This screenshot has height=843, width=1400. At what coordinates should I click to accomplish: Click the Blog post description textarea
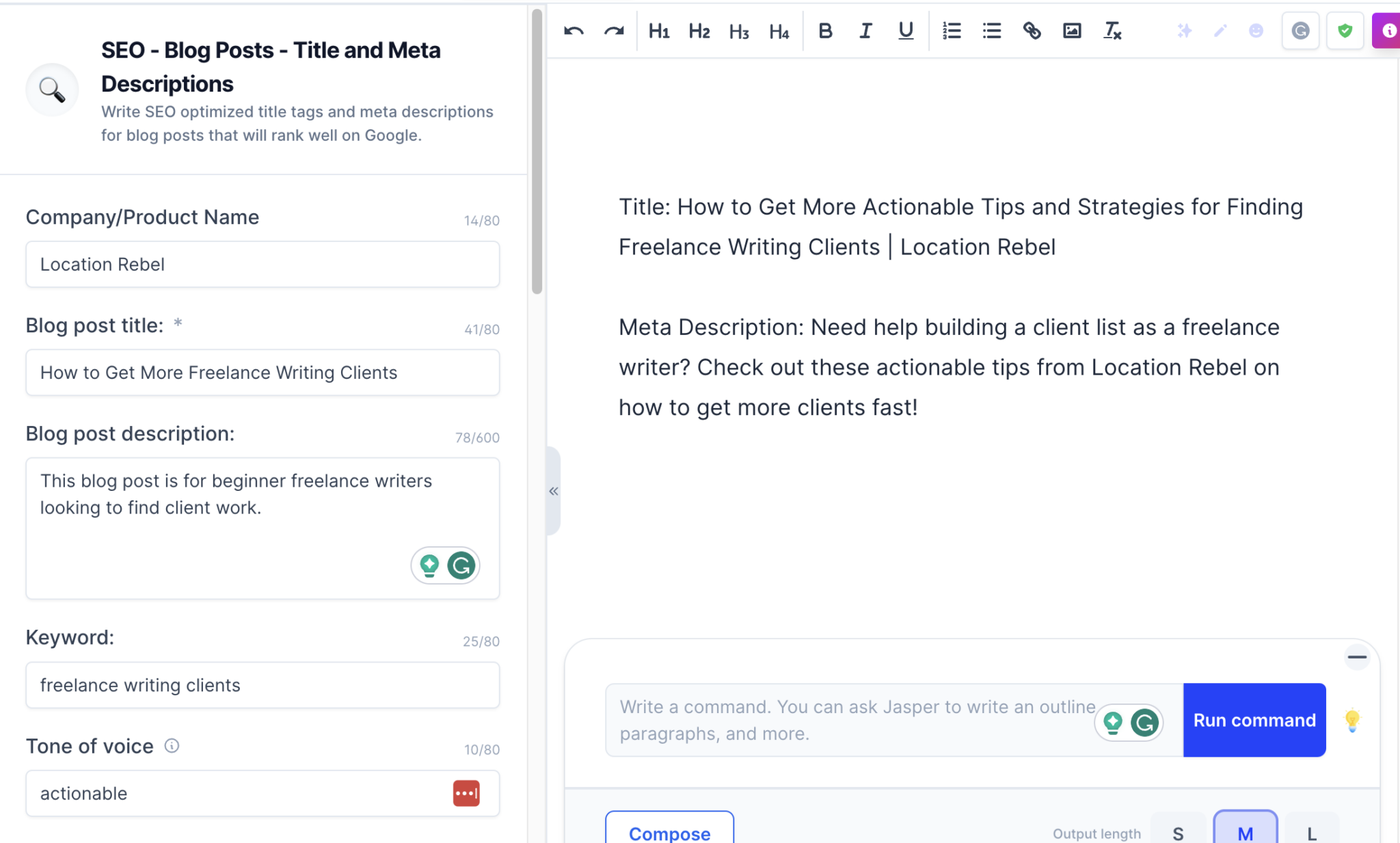(x=262, y=528)
